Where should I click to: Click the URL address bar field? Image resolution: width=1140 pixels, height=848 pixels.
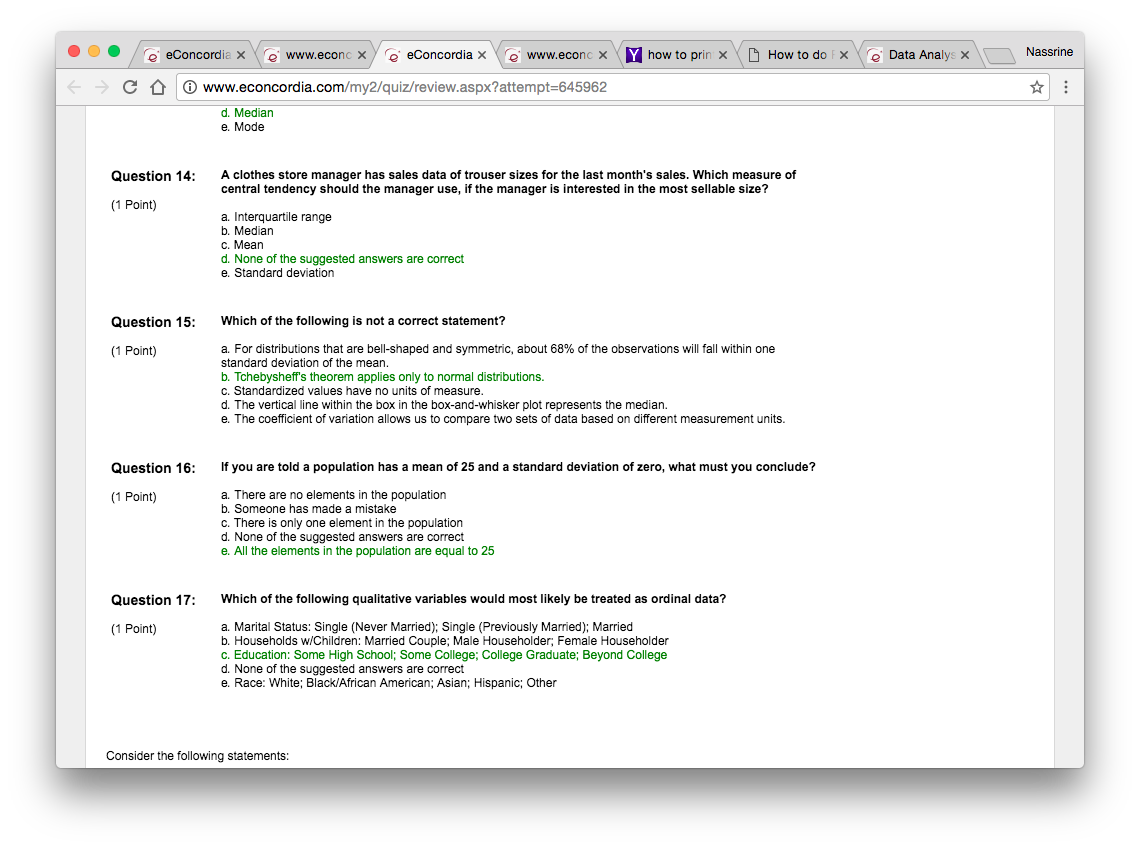600,87
